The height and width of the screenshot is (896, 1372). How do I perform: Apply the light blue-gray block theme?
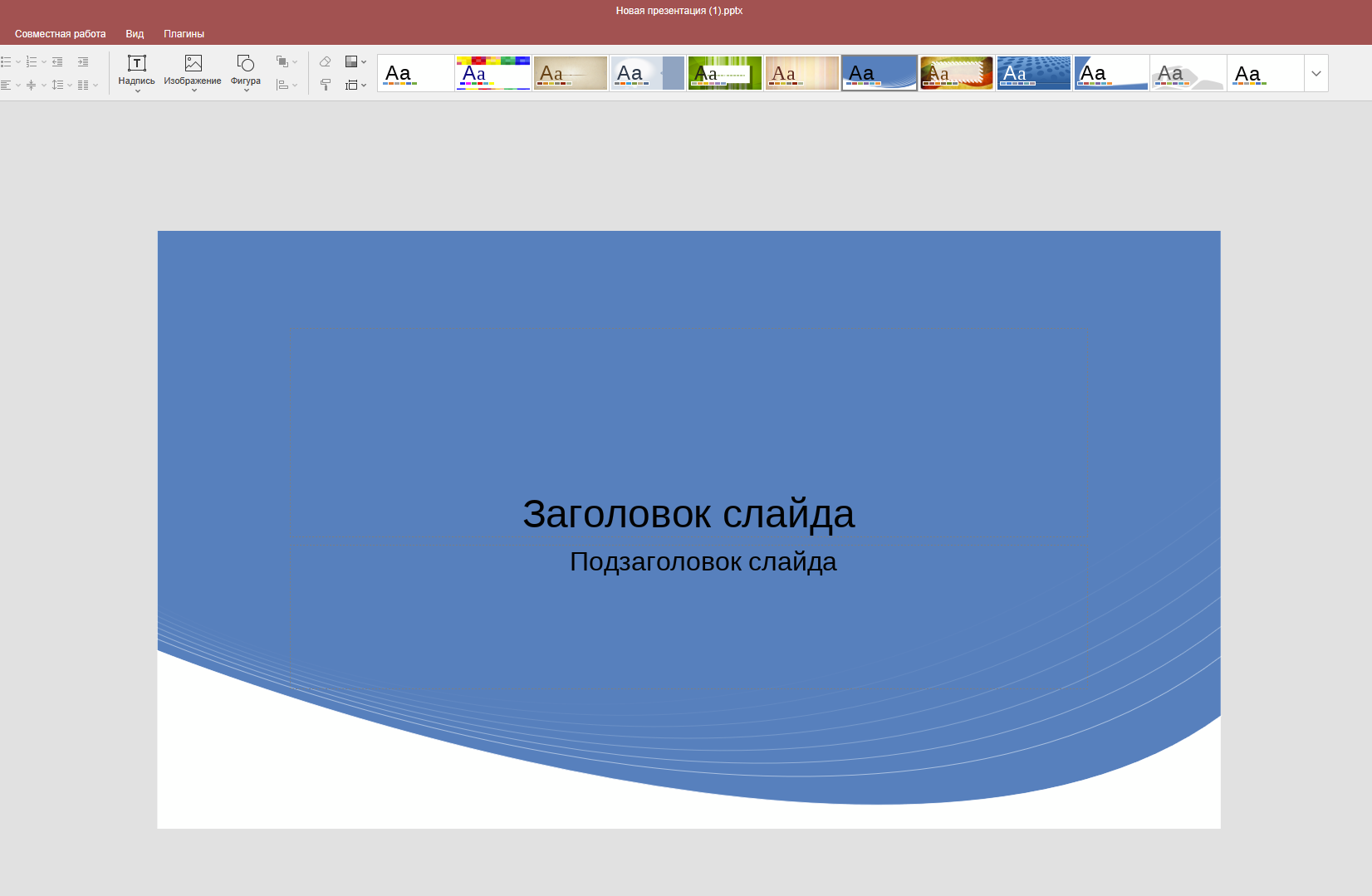pos(648,73)
